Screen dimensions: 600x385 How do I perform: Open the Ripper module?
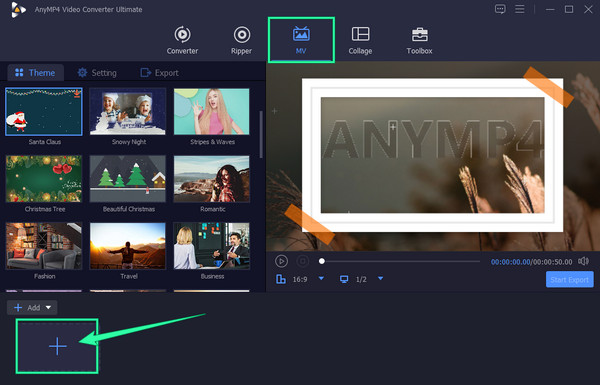tap(241, 40)
